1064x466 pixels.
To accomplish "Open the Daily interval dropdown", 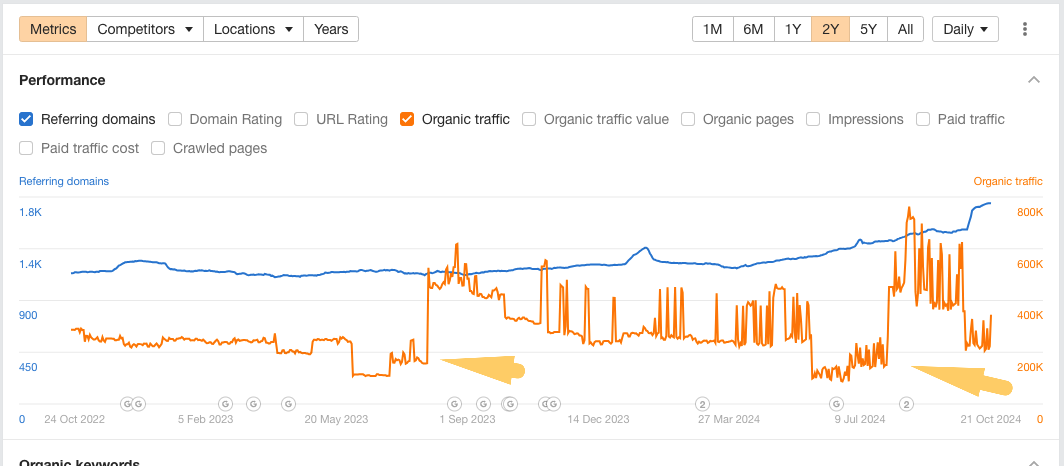I will 965,29.
